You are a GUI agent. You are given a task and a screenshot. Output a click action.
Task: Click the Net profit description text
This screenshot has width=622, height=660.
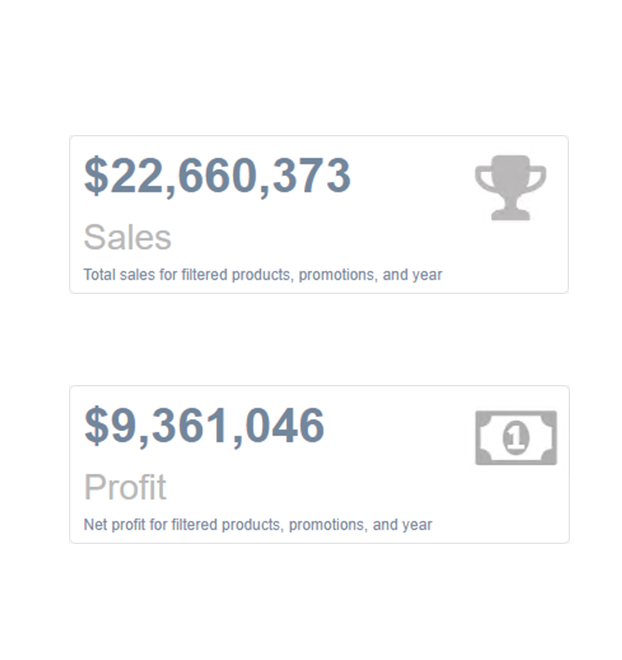click(258, 525)
